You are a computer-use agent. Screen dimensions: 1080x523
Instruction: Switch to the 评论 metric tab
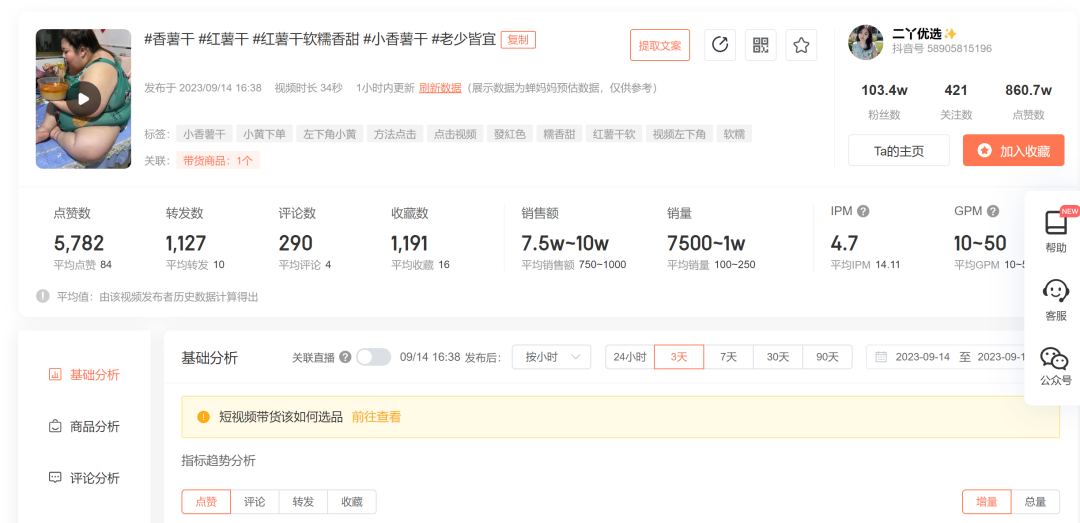[255, 502]
